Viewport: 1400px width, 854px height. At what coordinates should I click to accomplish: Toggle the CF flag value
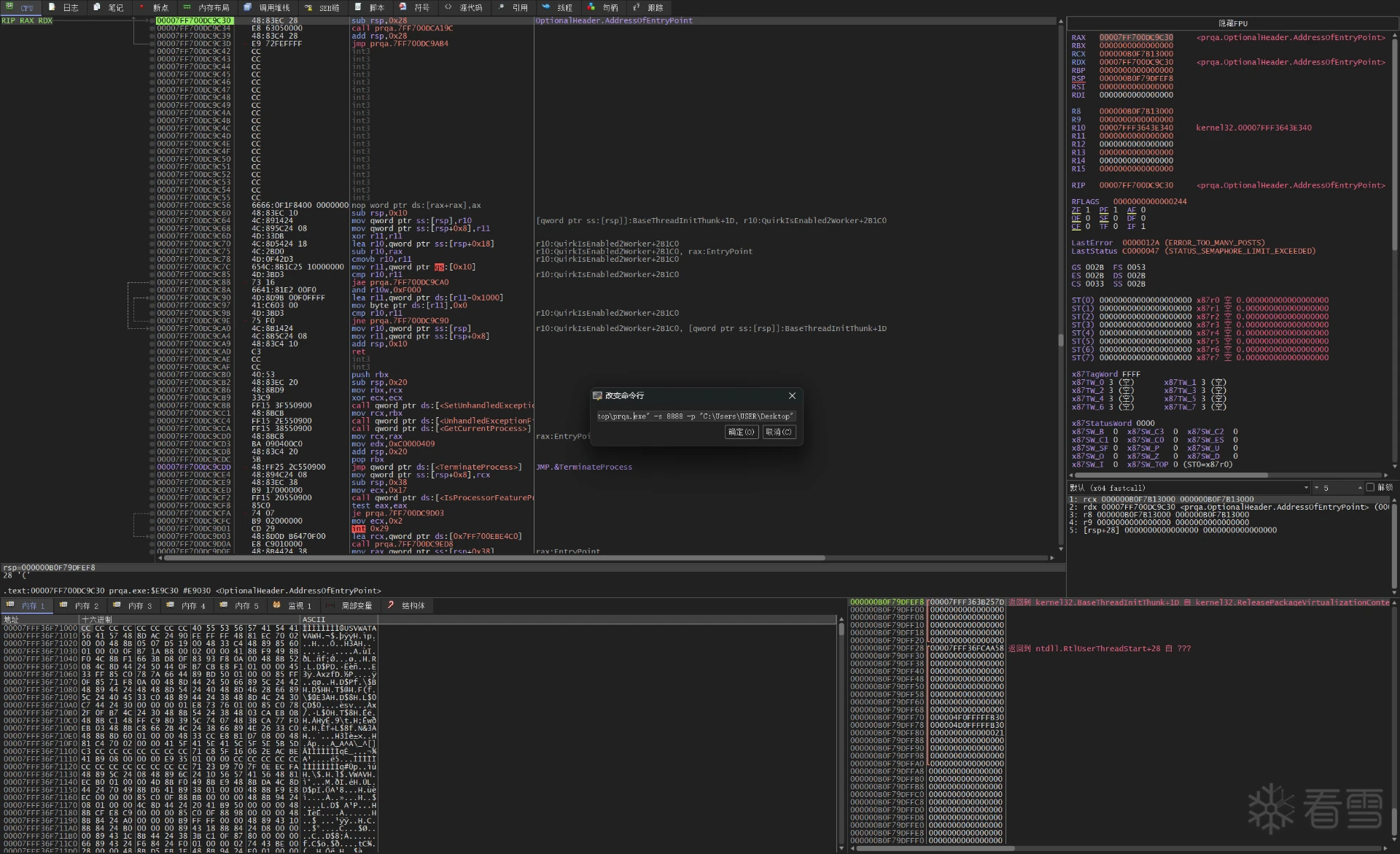coord(1088,227)
